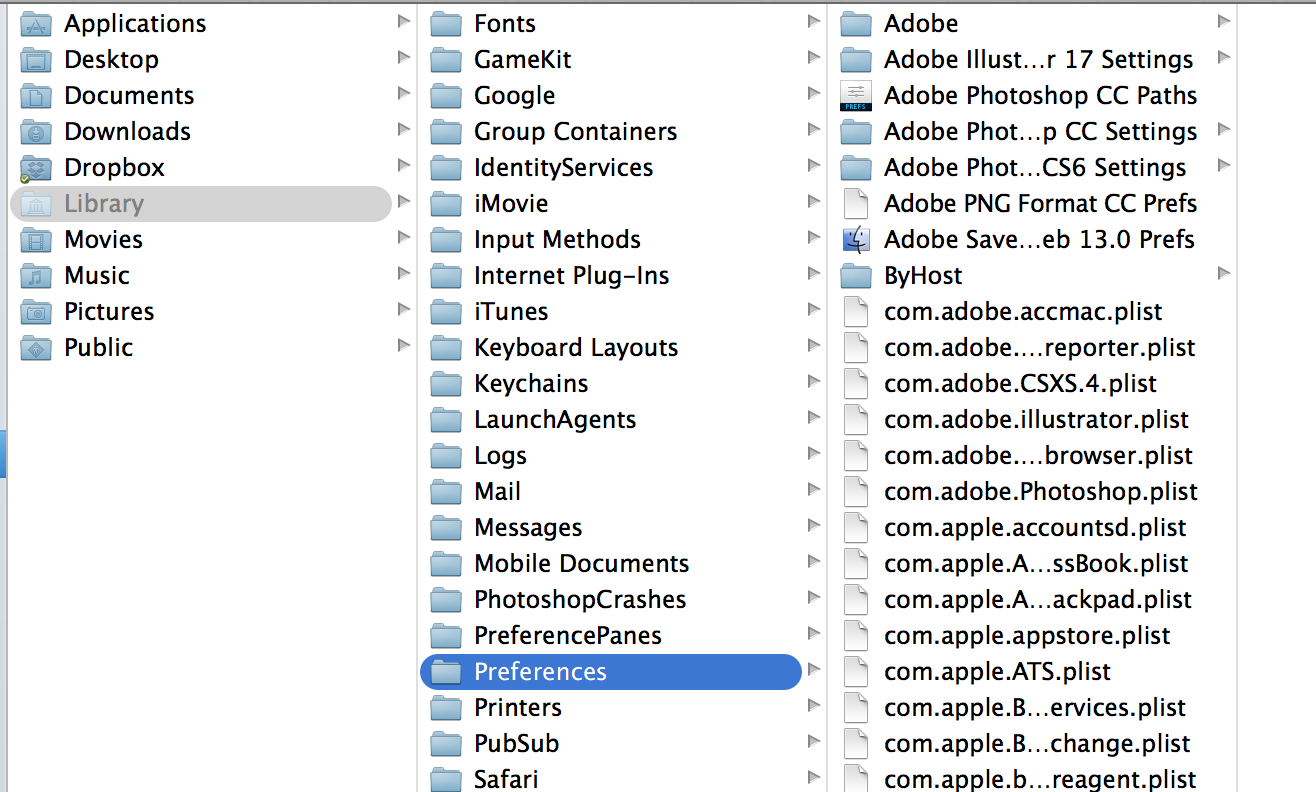
Task: Click the LaunchAgents disclosure arrow
Action: 814,418
